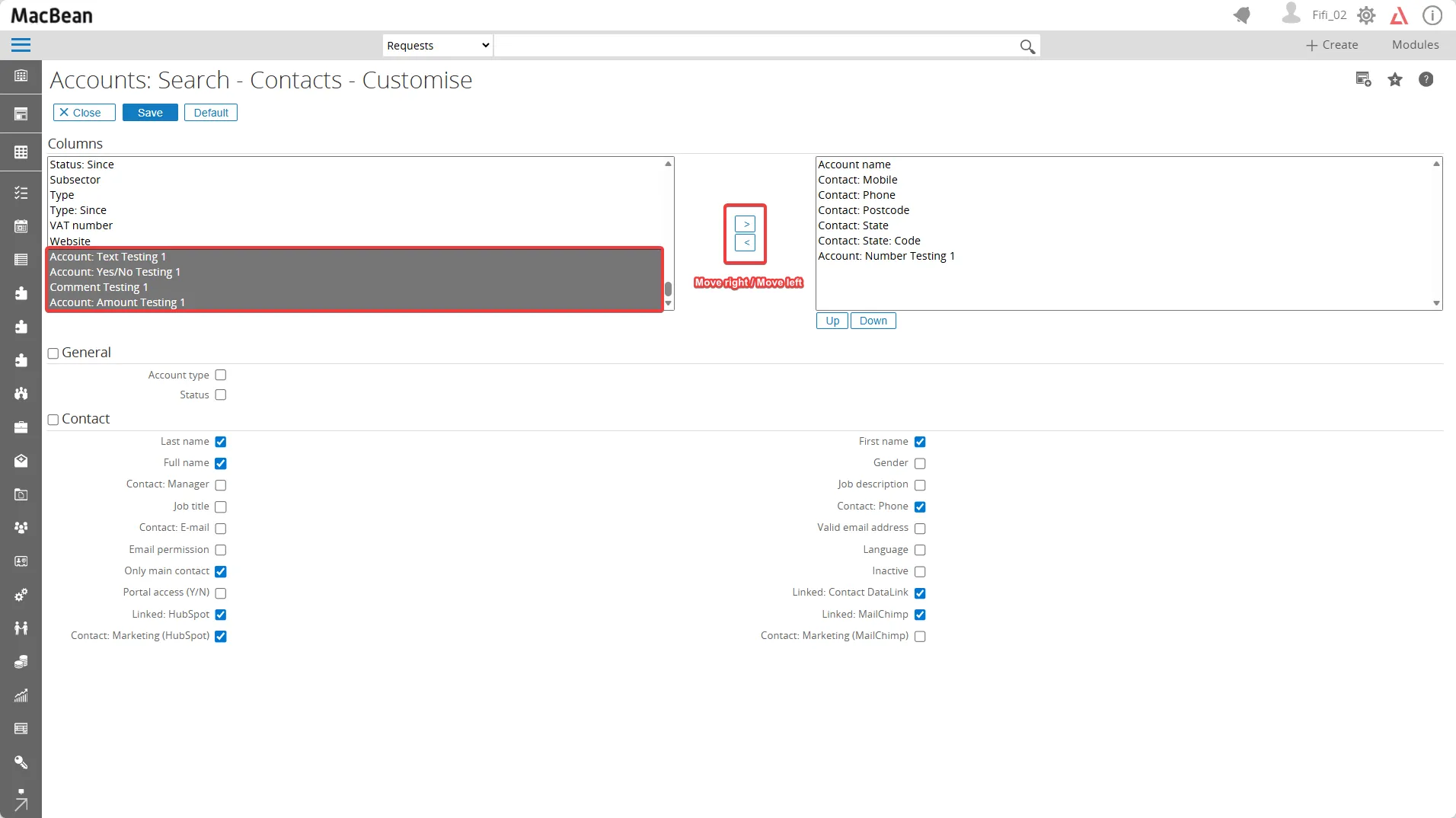Reset columns with the Default button
Screen dimensions: 1456x818
tap(211, 113)
